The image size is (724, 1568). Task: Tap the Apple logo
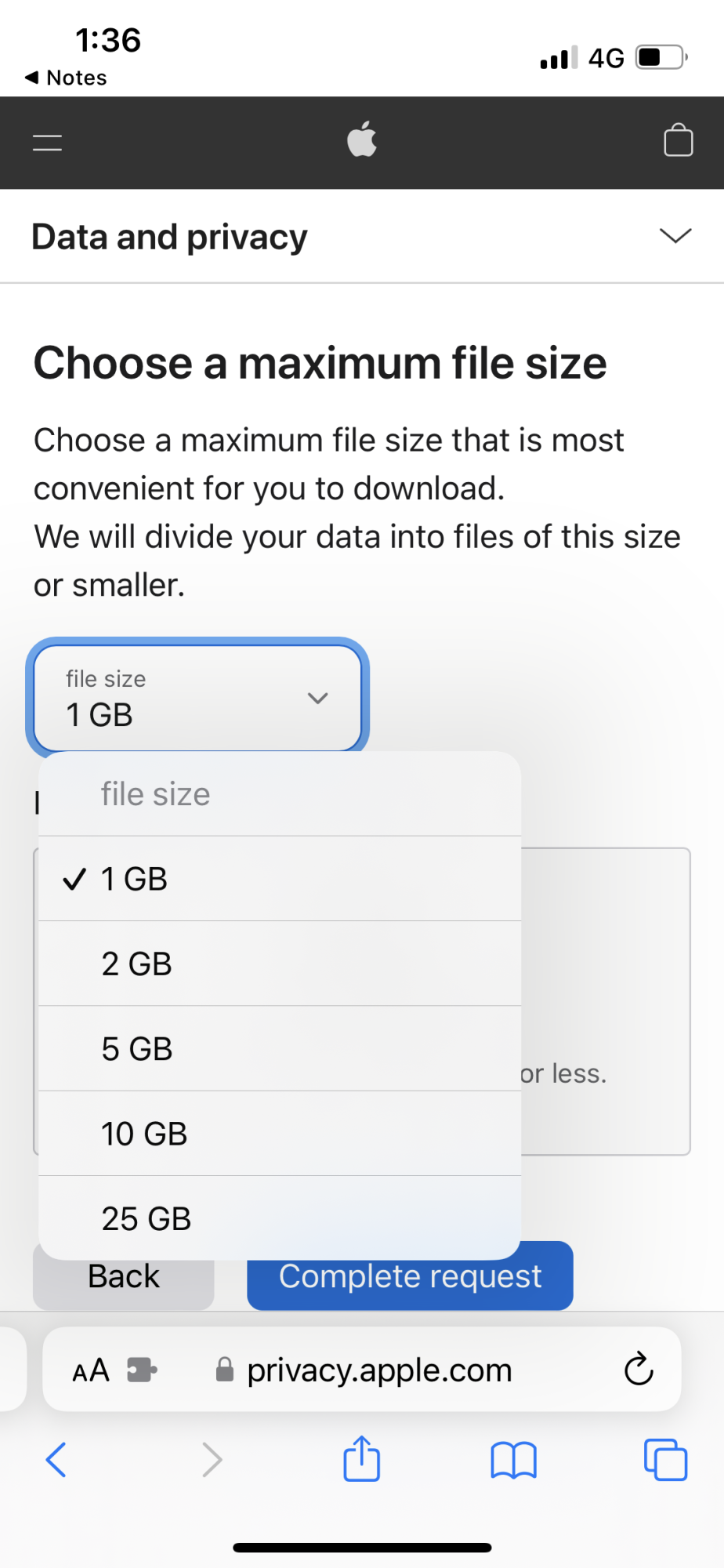point(362,140)
